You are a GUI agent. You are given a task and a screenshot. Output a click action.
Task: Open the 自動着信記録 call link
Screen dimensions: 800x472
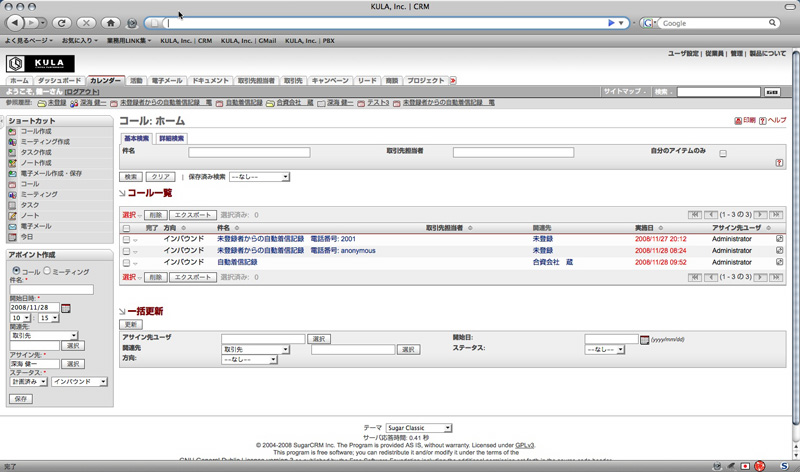pos(237,262)
